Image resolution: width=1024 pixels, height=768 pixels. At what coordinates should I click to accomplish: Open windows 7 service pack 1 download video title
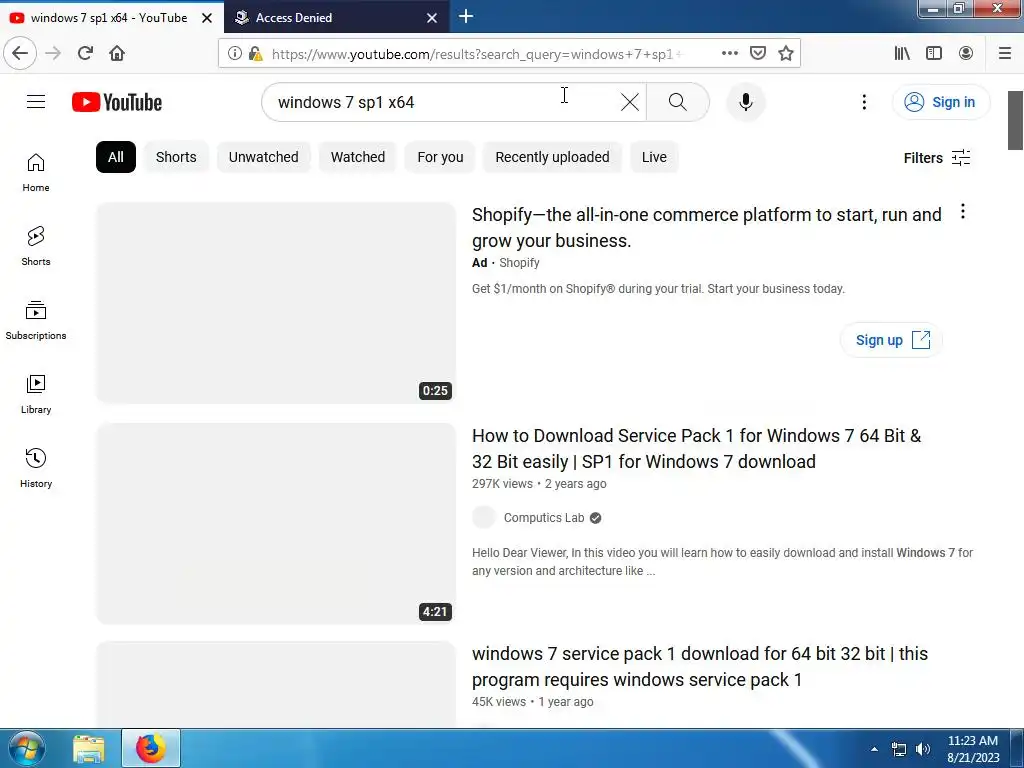pyautogui.click(x=699, y=667)
